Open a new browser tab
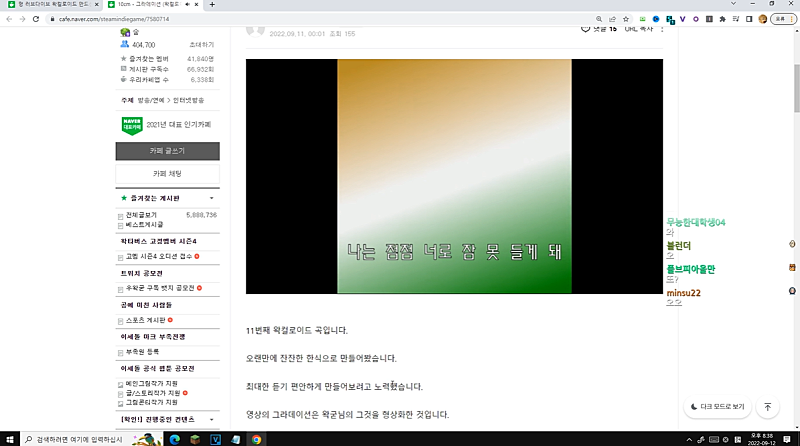 click(212, 5)
